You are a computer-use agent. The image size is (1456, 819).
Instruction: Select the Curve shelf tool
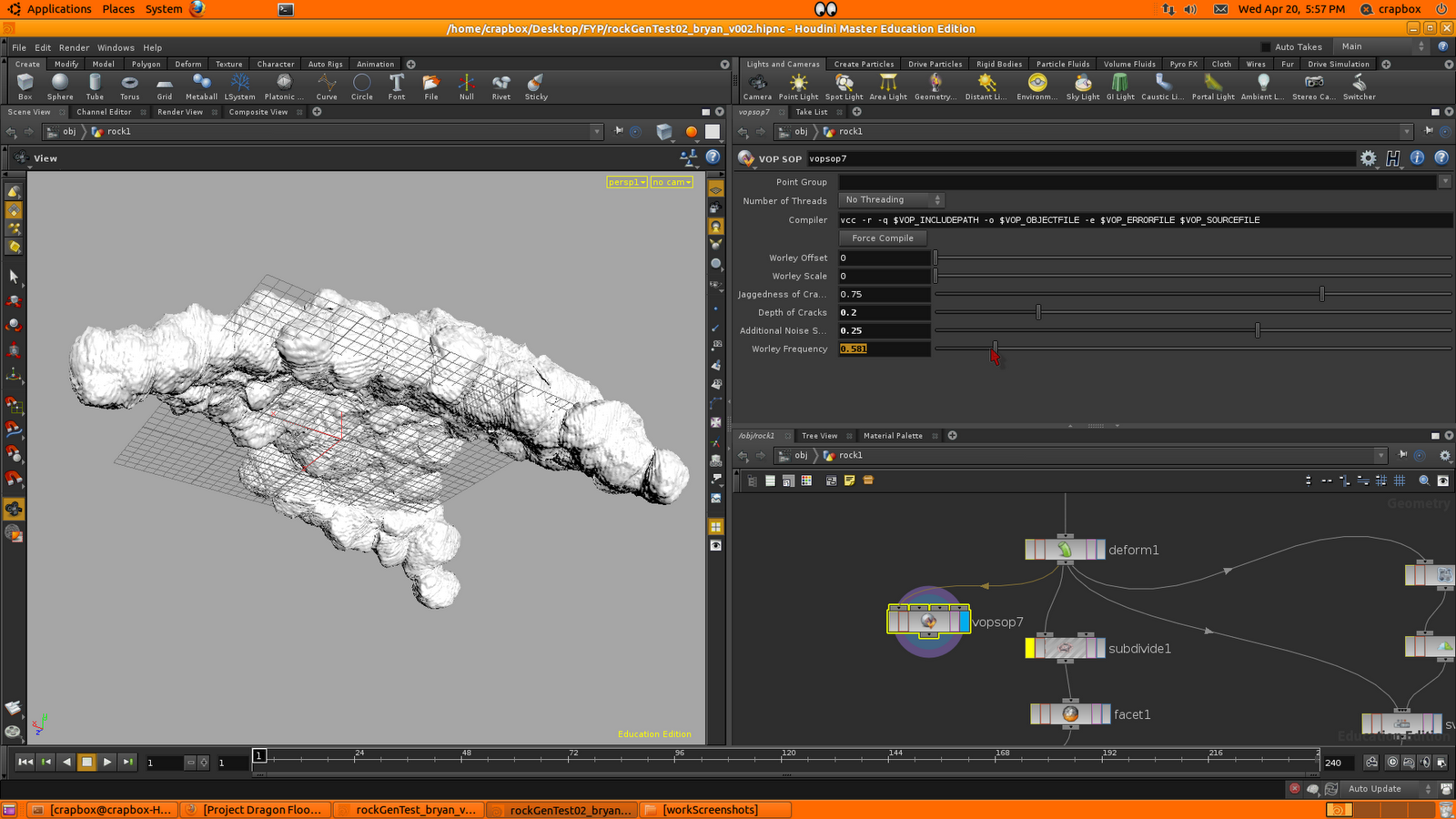pyautogui.click(x=327, y=86)
